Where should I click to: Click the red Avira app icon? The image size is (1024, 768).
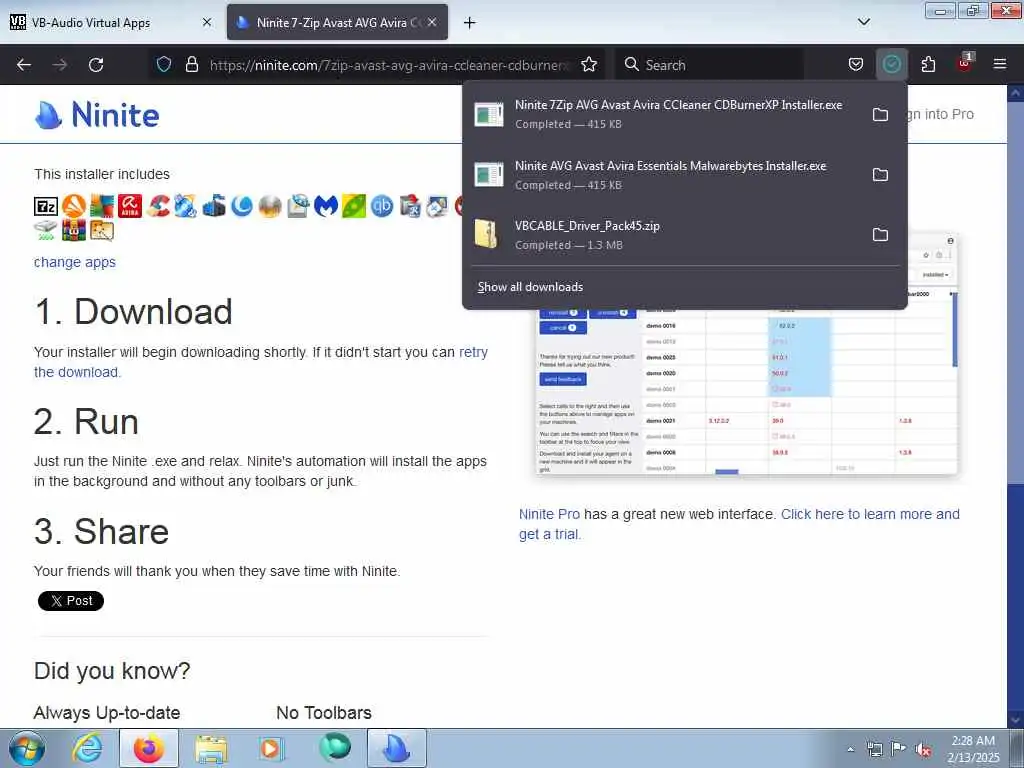[x=130, y=206]
